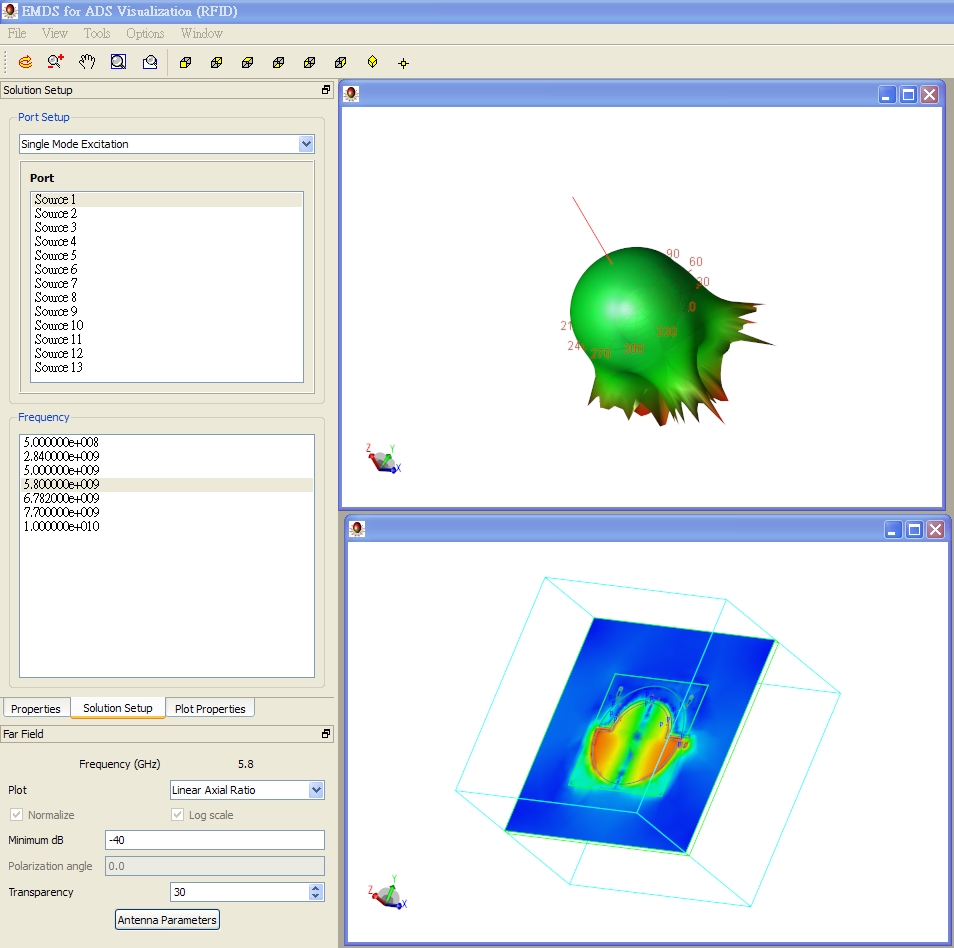Open the Tools menu

coord(97,33)
